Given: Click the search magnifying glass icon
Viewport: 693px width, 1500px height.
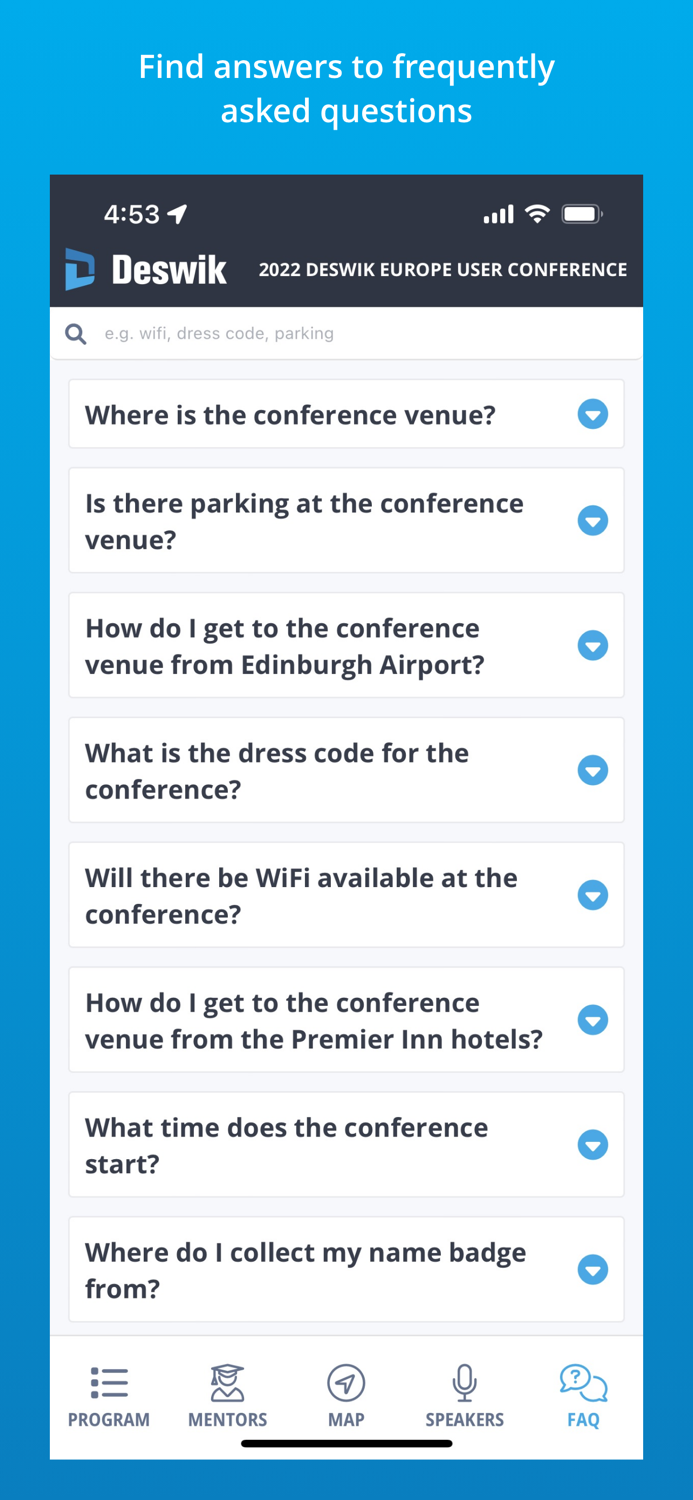Looking at the screenshot, I should pyautogui.click(x=75, y=333).
